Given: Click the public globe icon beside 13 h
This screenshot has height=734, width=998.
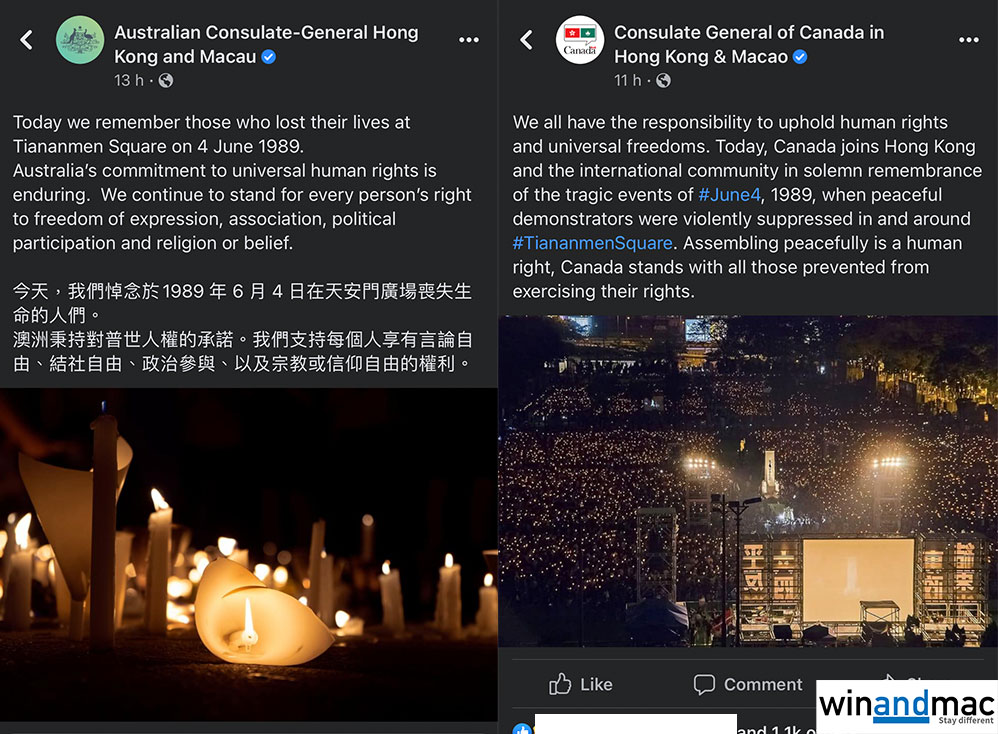Looking at the screenshot, I should pyautogui.click(x=165, y=80).
